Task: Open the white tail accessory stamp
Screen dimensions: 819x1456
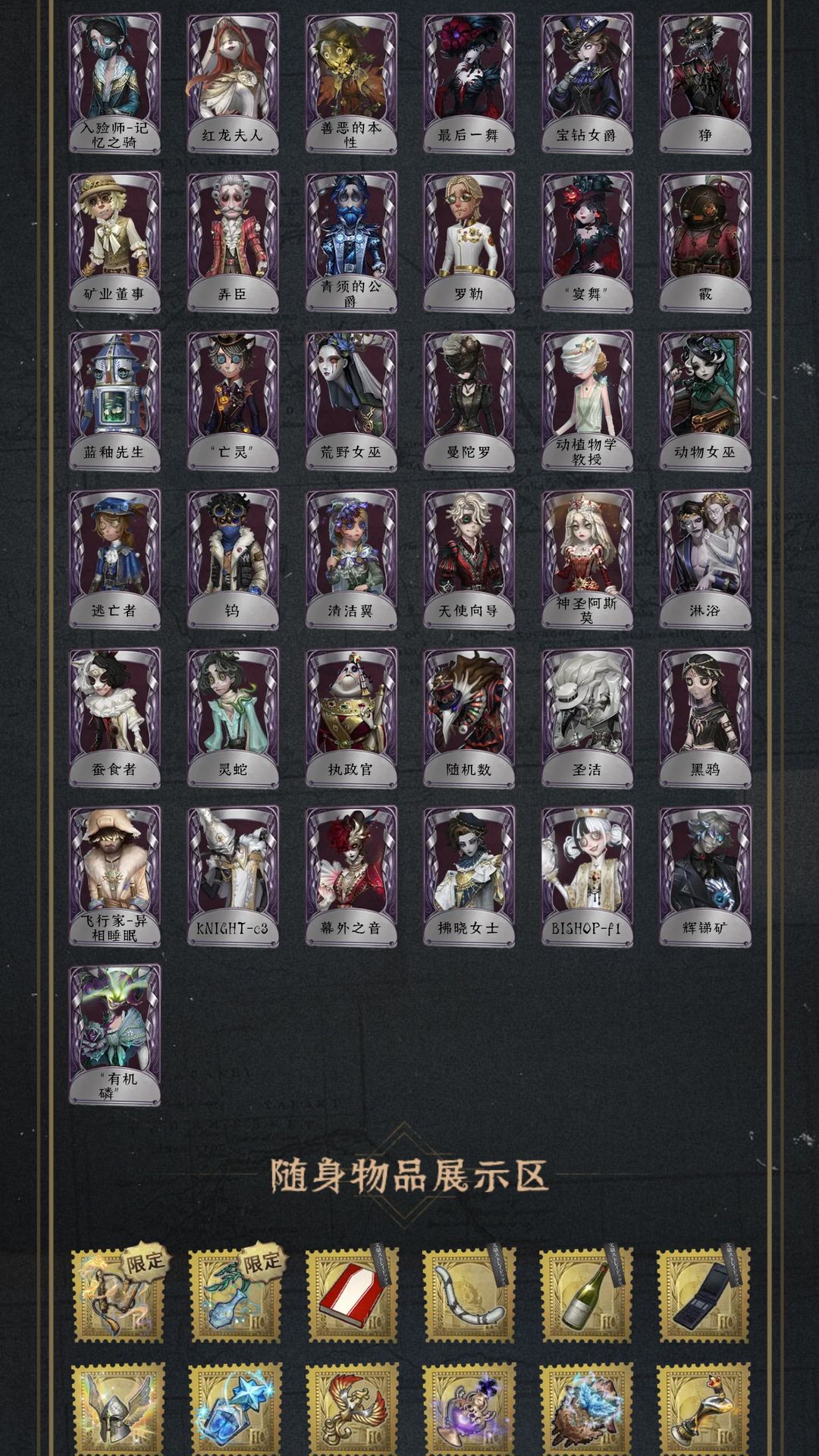Action: tap(469, 1296)
